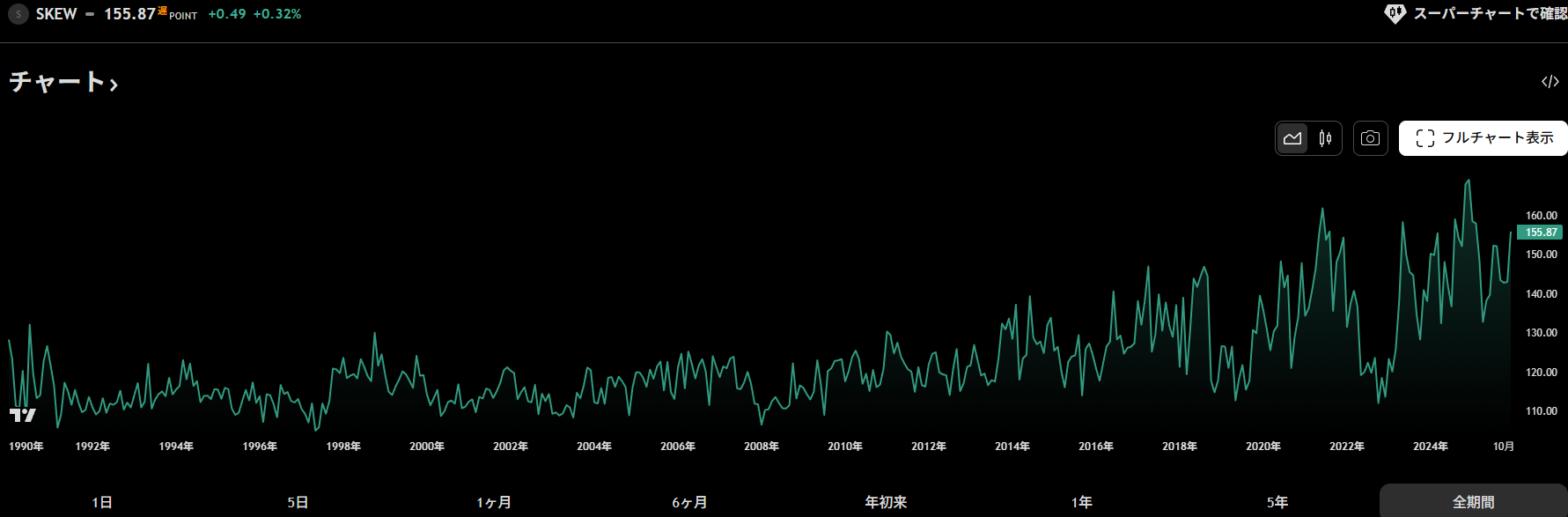Choose the 1ヶ月 range tab
This screenshot has height=517, width=1568.
point(494,502)
